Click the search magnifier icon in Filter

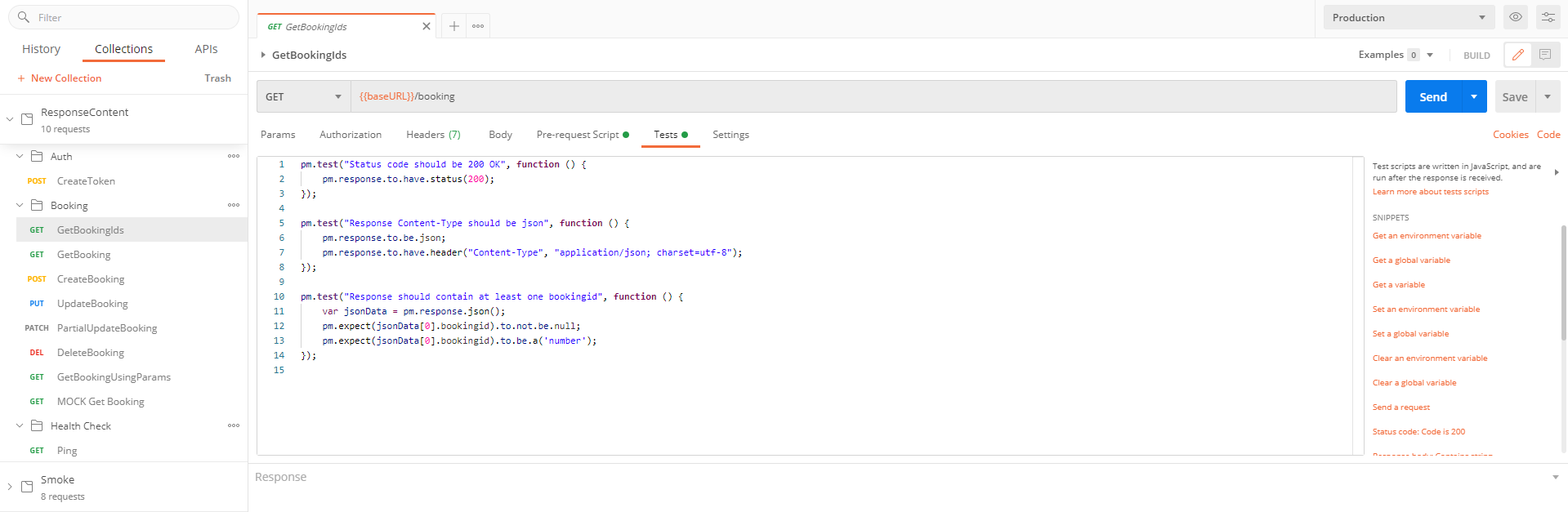point(24,17)
